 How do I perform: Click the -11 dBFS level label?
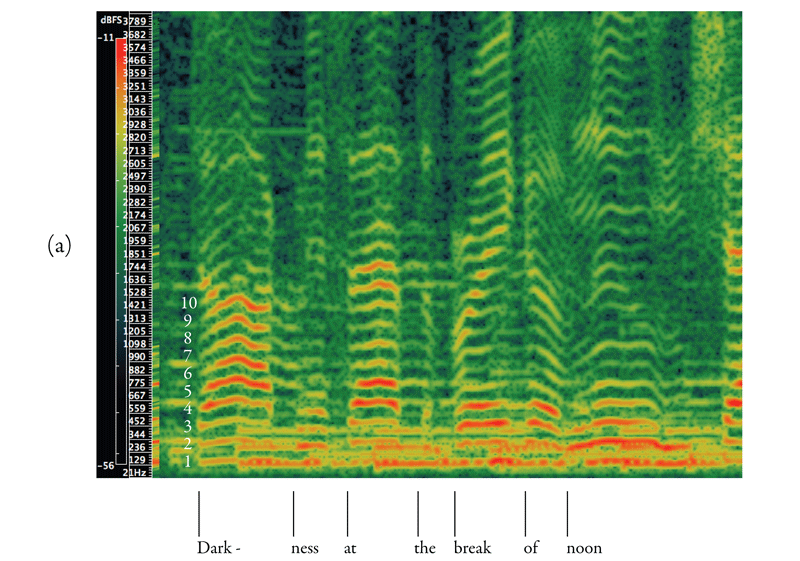tap(106, 37)
